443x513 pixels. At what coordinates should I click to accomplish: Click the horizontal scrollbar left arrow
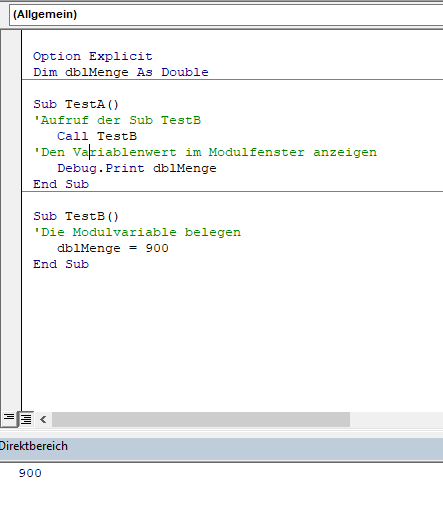(43, 419)
